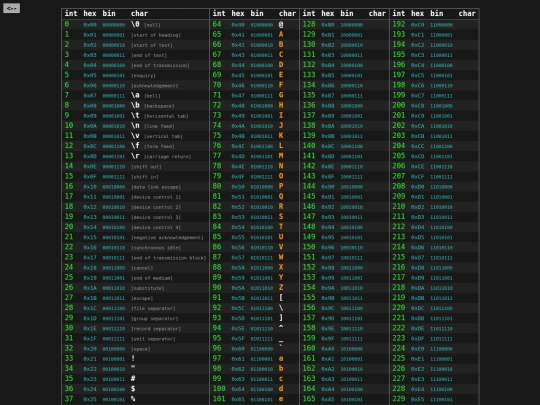Click the "<--" back button
540x405 pixels.
point(11,8)
